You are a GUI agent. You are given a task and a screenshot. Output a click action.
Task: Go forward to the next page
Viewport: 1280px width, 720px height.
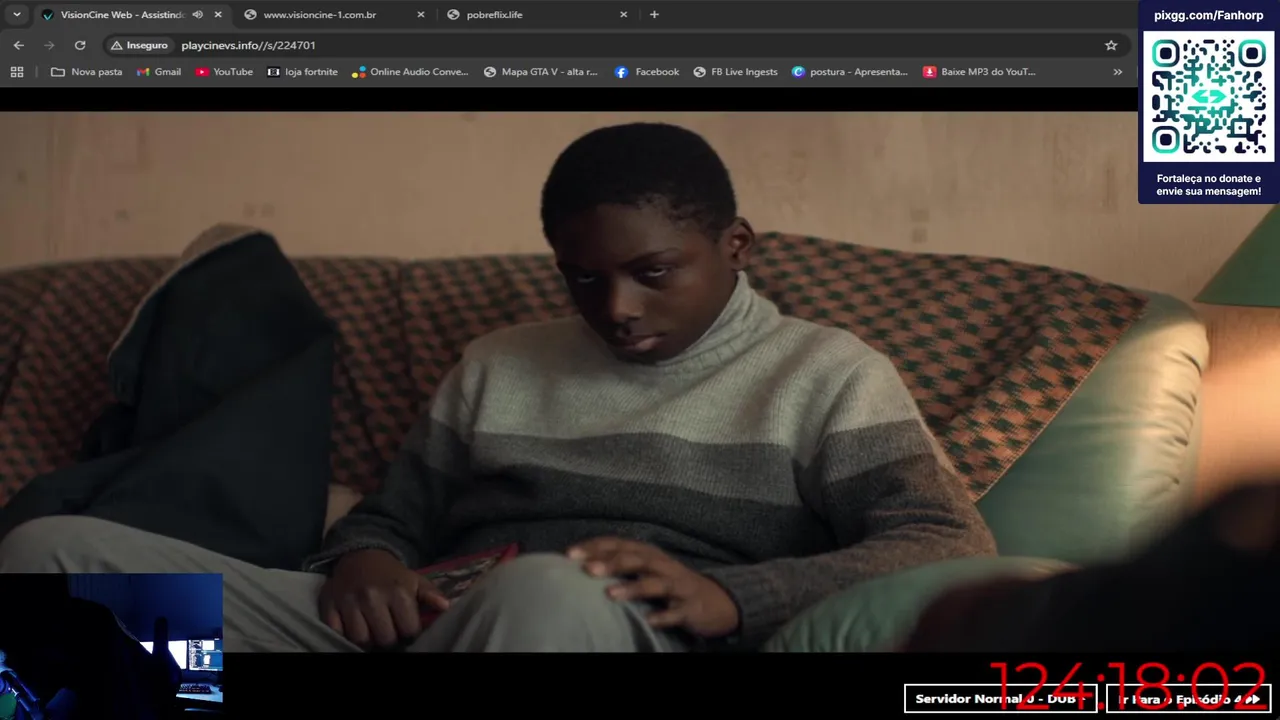coord(49,45)
